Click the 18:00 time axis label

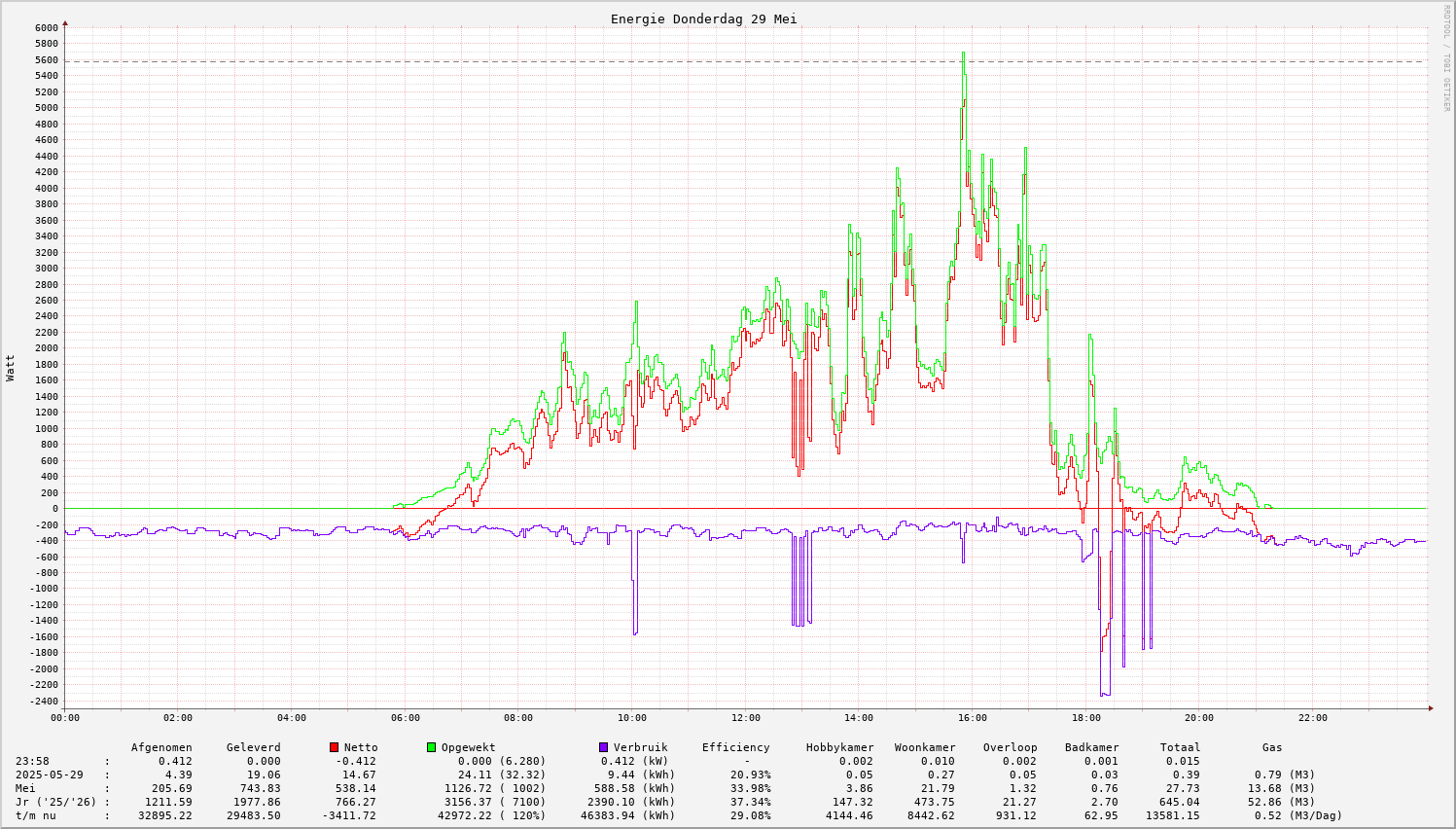(x=1085, y=718)
